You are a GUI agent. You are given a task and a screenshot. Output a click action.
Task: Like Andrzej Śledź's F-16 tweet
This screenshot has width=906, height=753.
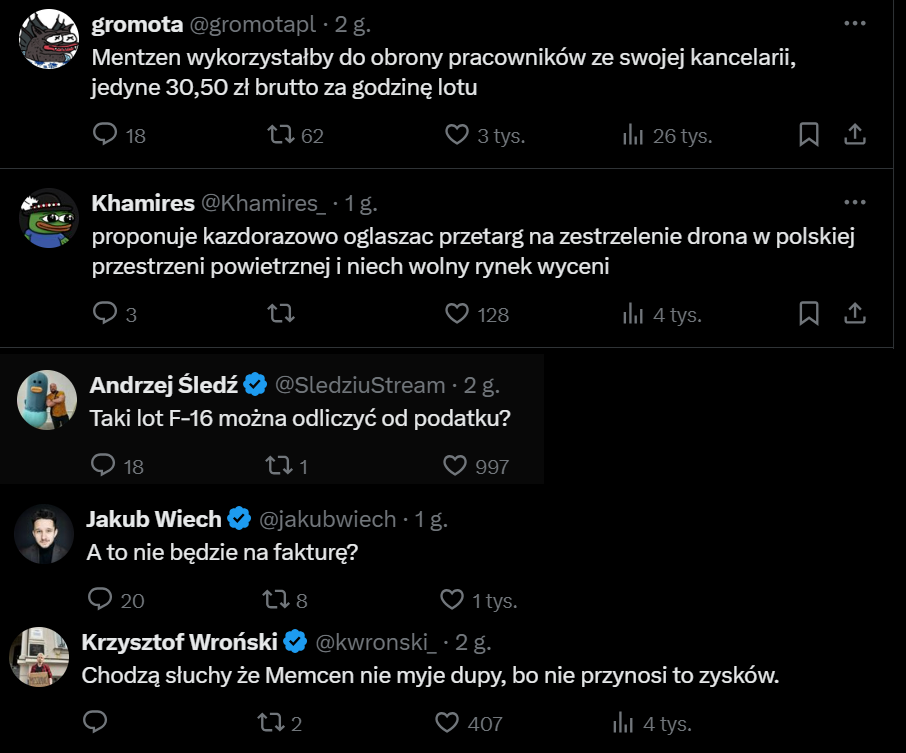(x=456, y=465)
